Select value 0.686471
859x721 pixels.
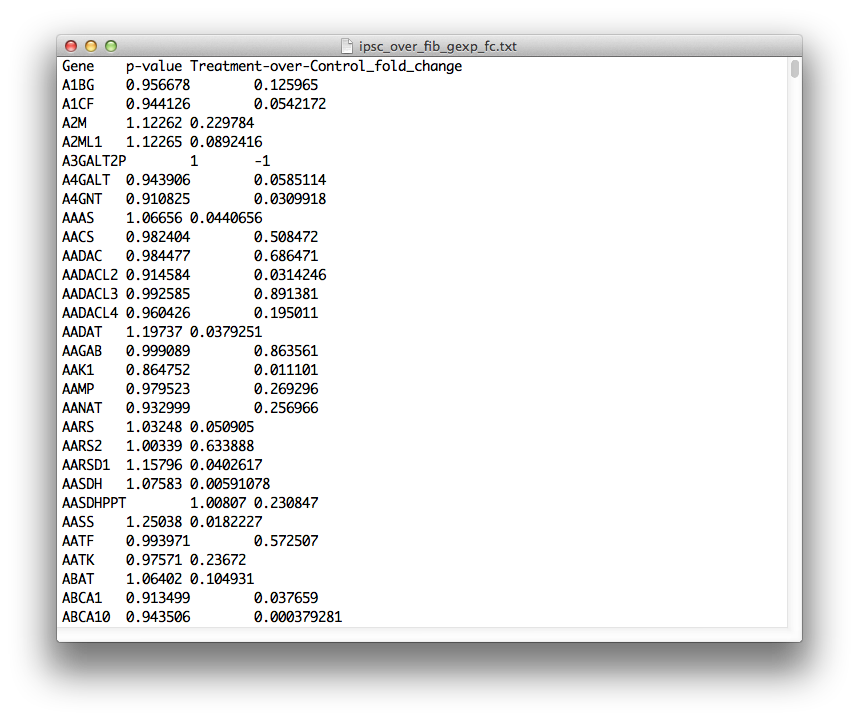click(x=286, y=256)
